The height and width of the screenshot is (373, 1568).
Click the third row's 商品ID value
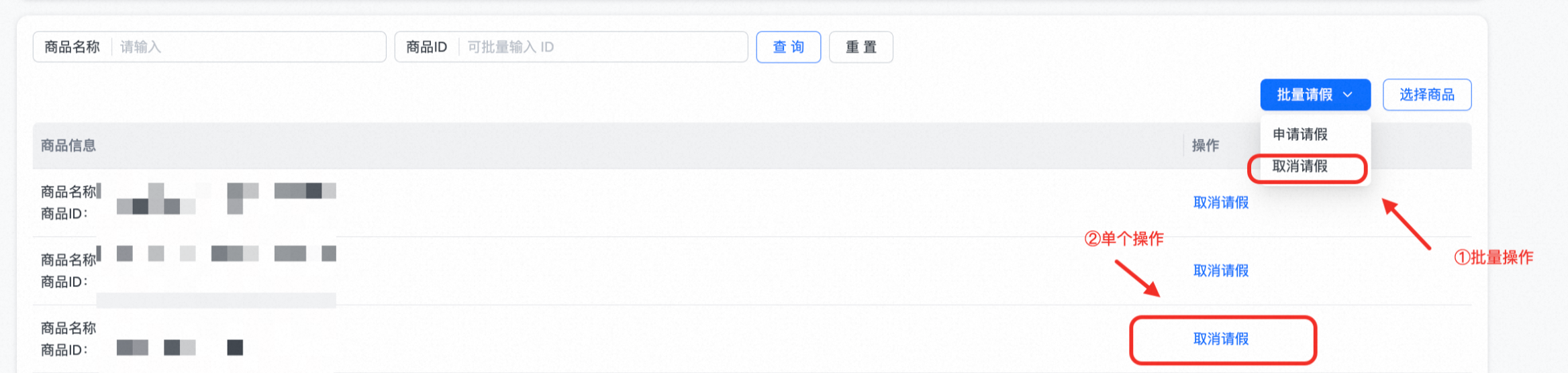[179, 348]
